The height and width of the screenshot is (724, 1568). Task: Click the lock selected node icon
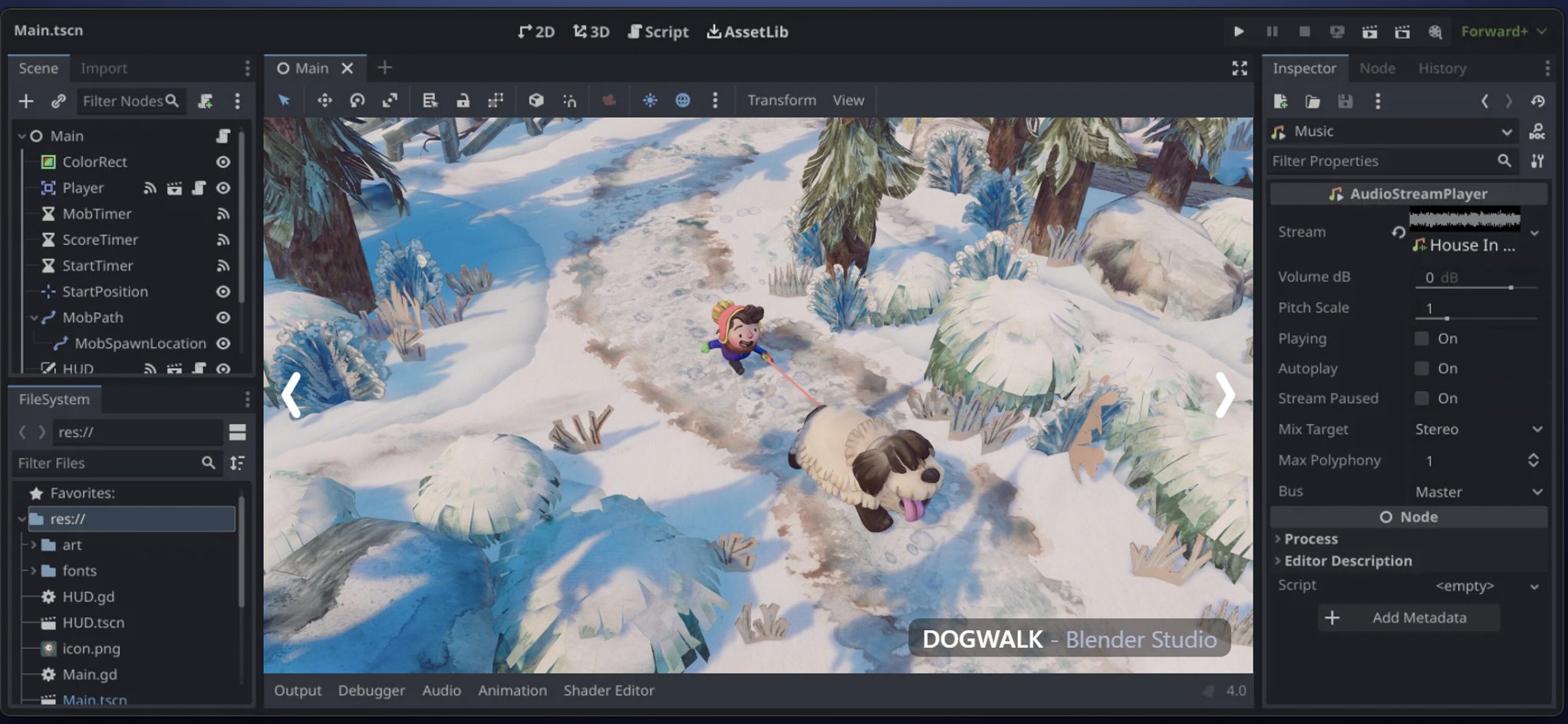[463, 100]
